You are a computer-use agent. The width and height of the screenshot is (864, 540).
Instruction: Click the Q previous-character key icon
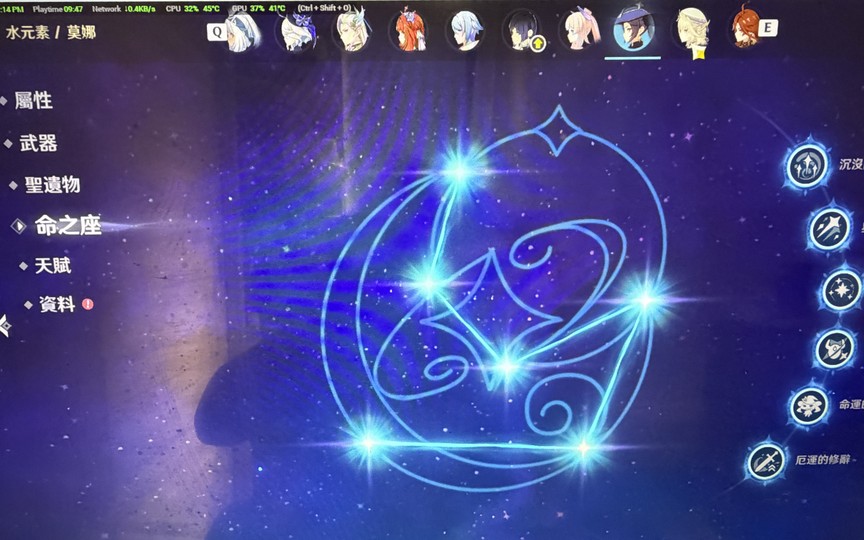coord(217,32)
